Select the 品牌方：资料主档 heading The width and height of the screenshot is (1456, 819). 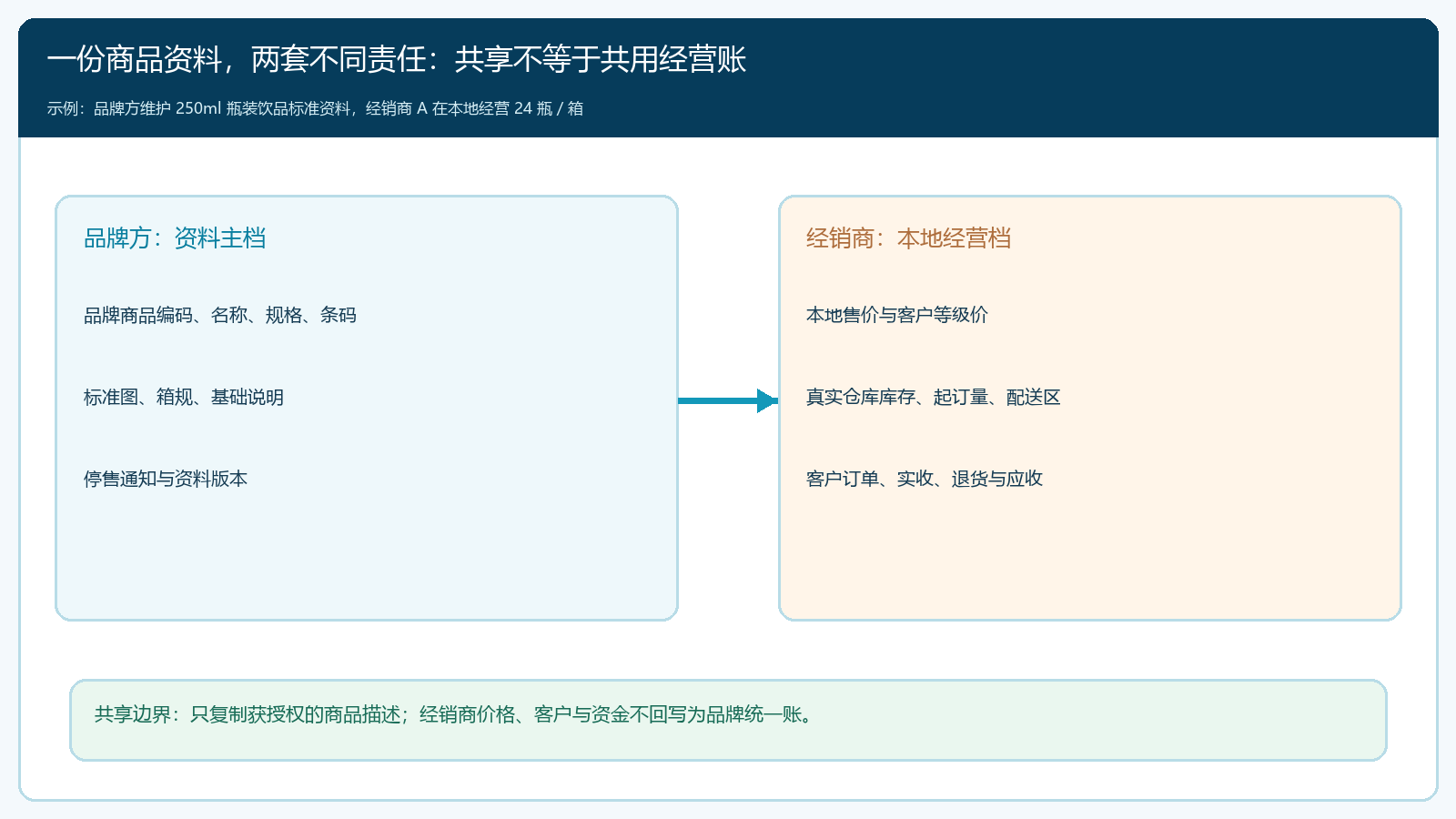point(175,238)
